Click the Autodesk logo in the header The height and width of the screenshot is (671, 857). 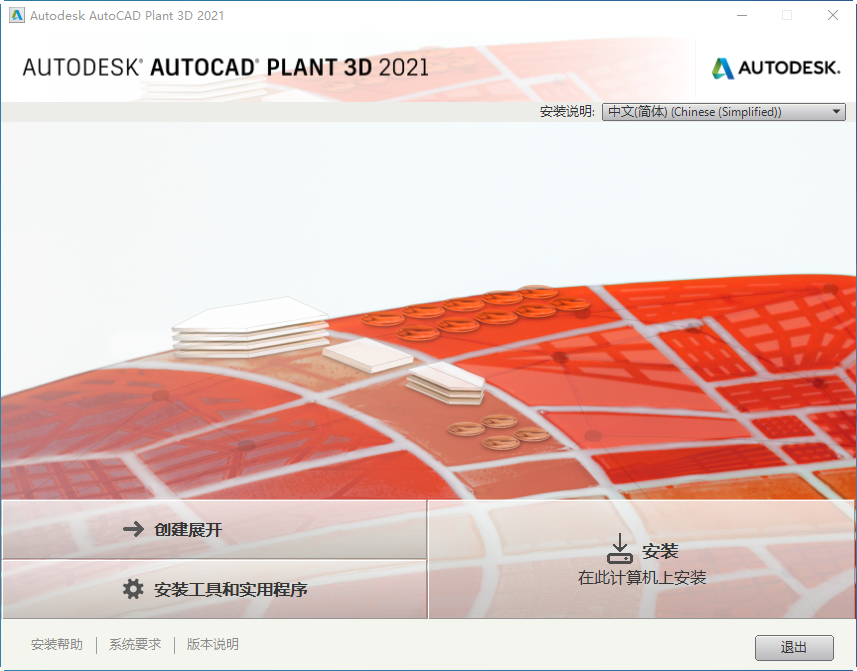point(776,68)
